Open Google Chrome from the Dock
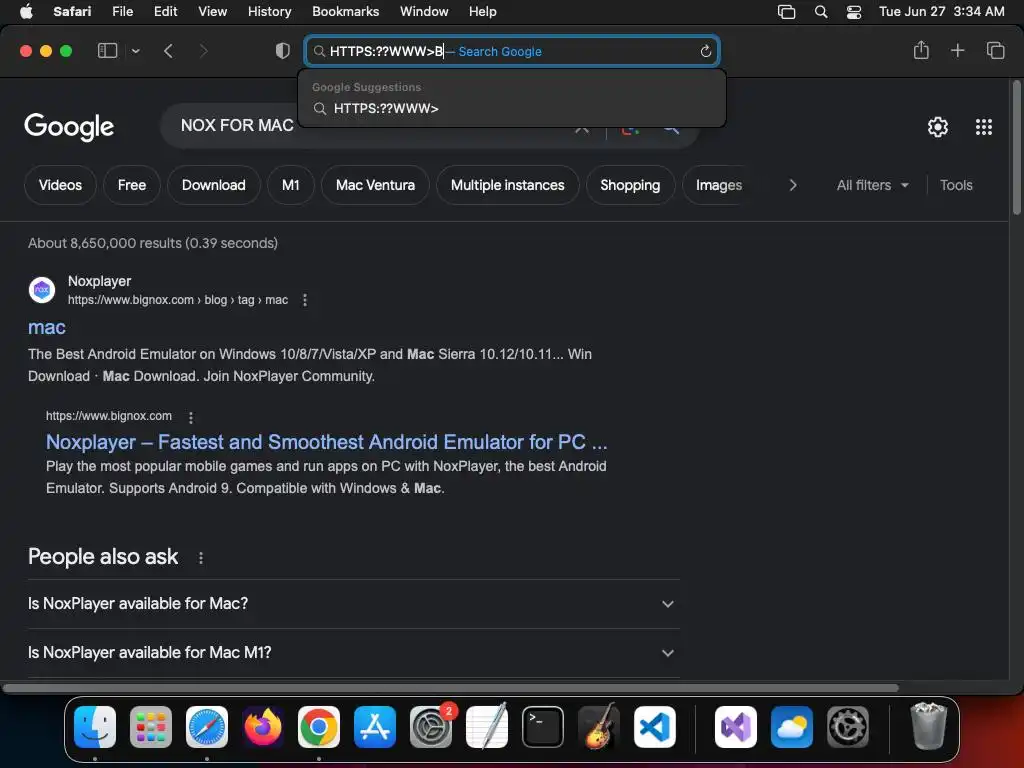1024x768 pixels. tap(319, 726)
